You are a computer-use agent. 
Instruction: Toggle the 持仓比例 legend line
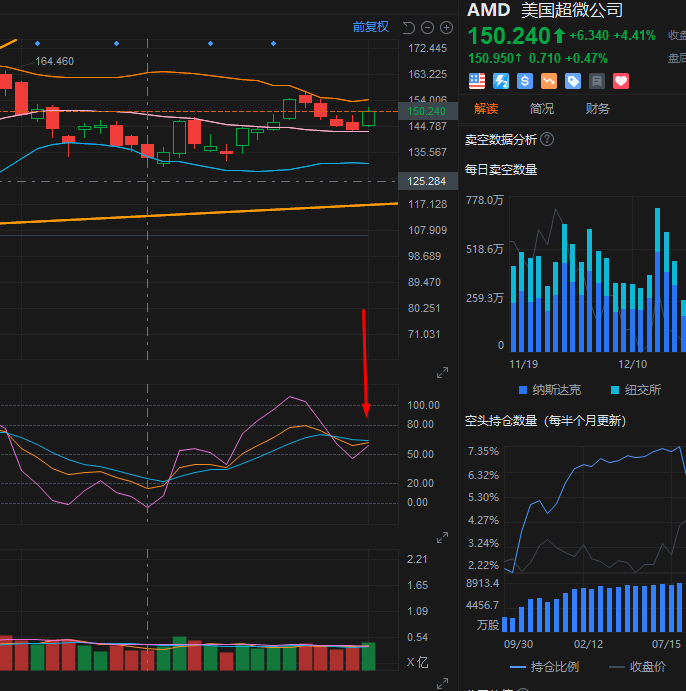[x=545, y=667]
